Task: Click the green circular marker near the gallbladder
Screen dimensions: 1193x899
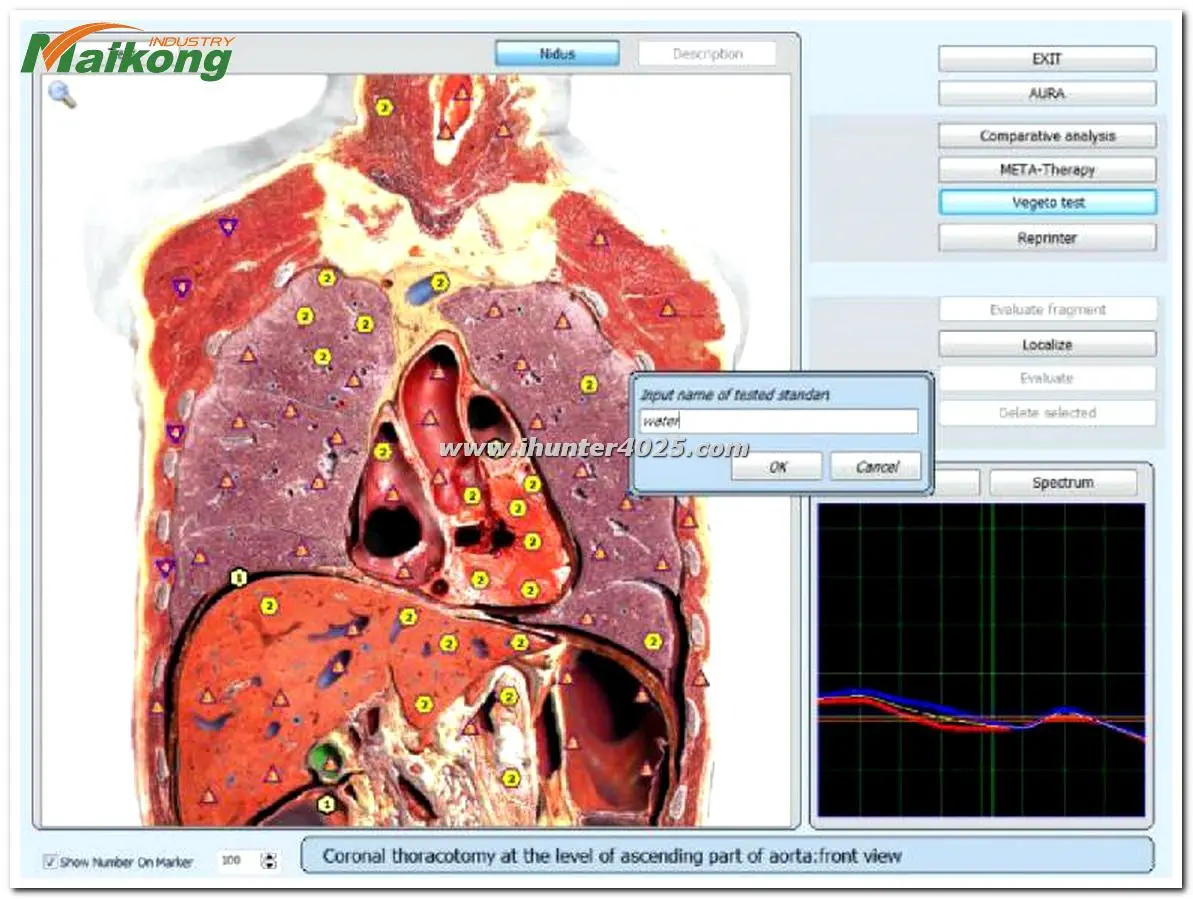Action: pos(323,757)
